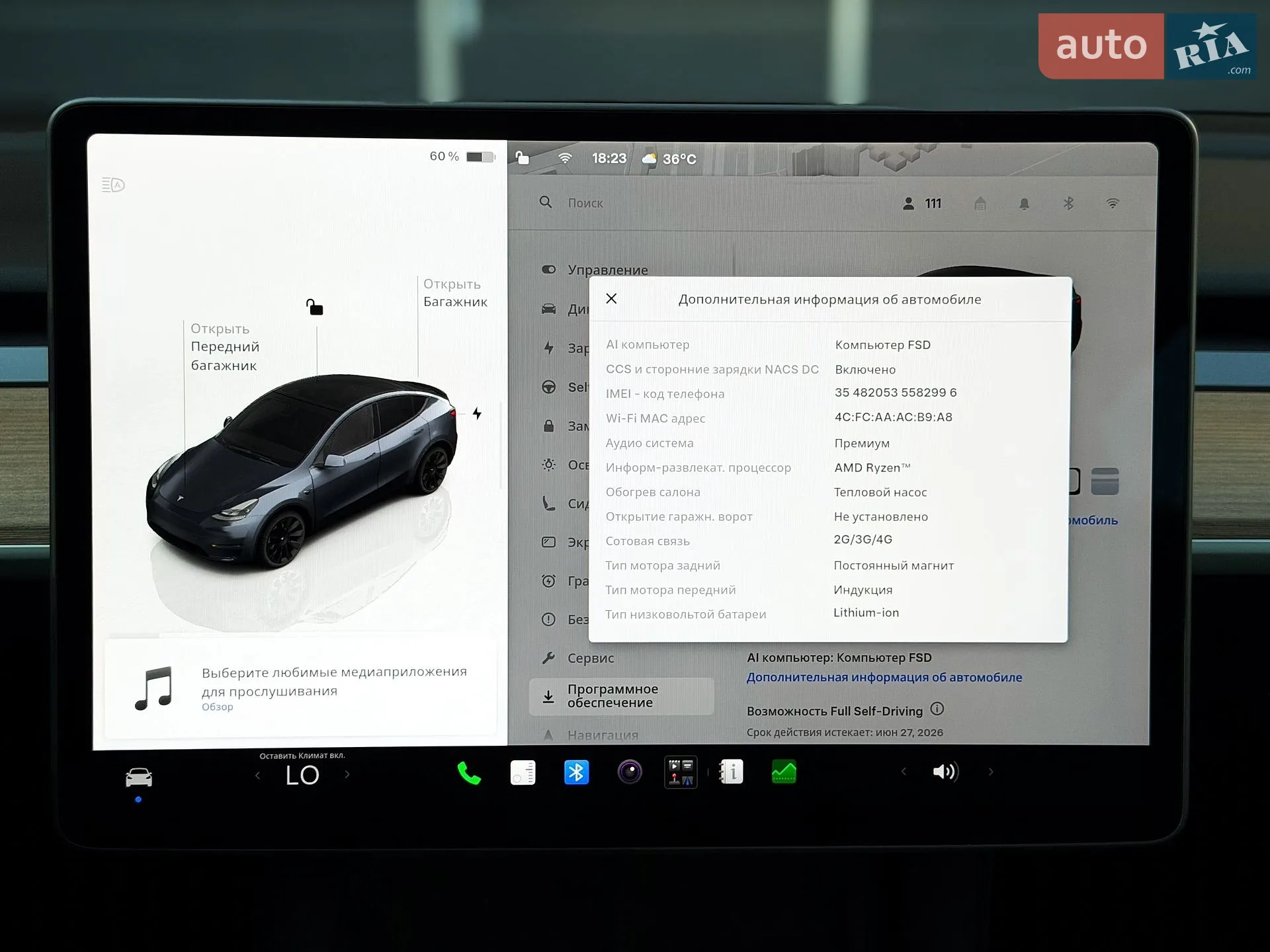1270x952 pixels.
Task: Open the rear trunk
Action: pos(455,293)
